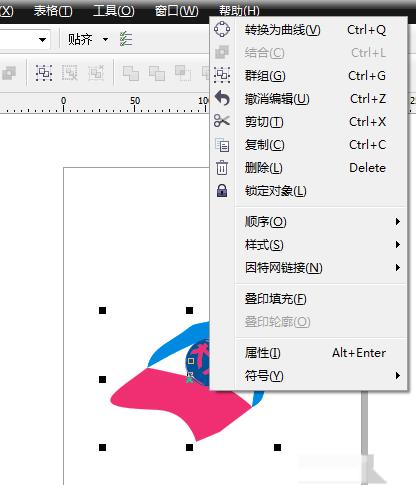Select 删除(L) menu entry
Image resolution: width=416 pixels, height=485 pixels.
[x=308, y=168]
